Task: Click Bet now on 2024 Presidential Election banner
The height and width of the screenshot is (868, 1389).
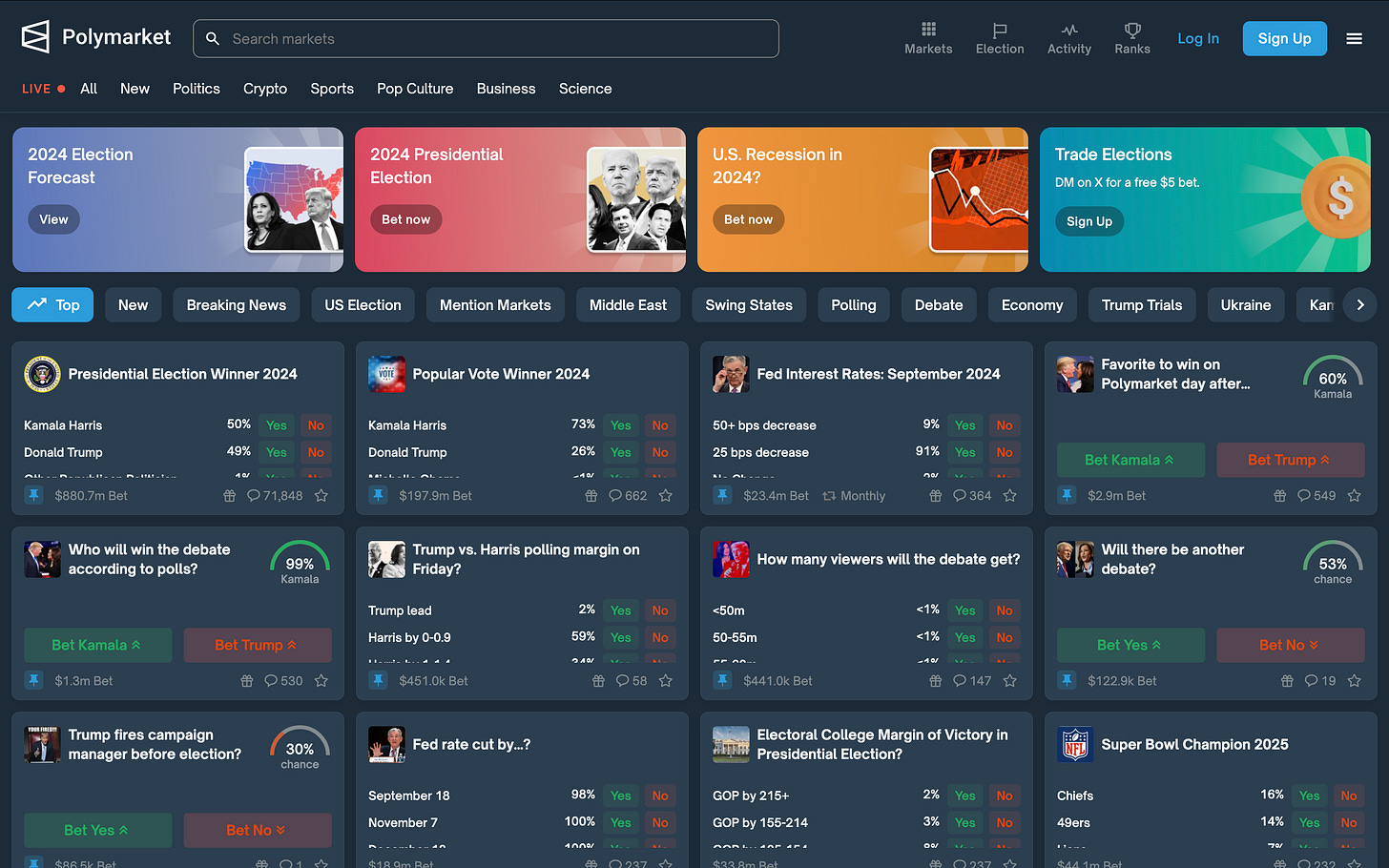Action: coord(405,219)
